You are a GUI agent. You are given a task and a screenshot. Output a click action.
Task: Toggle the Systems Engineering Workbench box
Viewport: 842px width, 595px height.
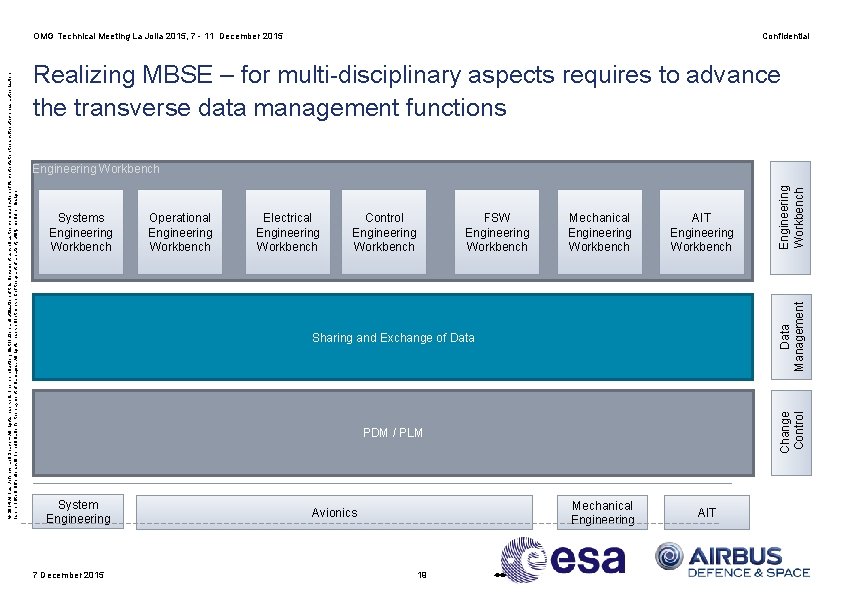[x=80, y=232]
